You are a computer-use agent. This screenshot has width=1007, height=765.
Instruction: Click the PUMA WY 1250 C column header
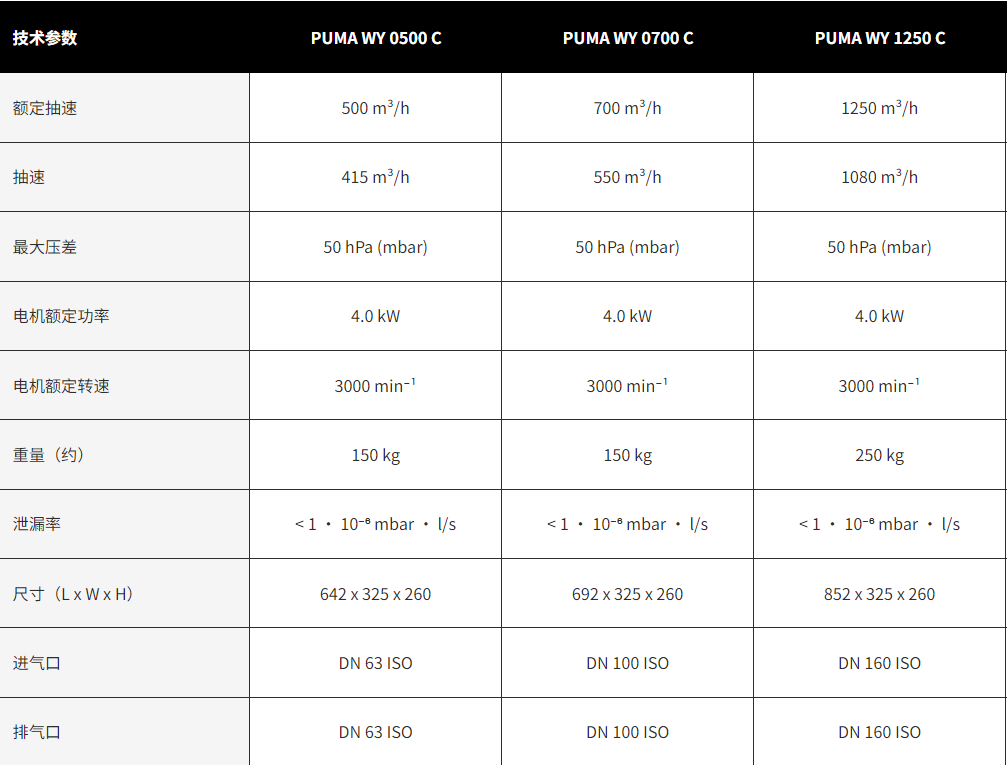click(x=879, y=38)
